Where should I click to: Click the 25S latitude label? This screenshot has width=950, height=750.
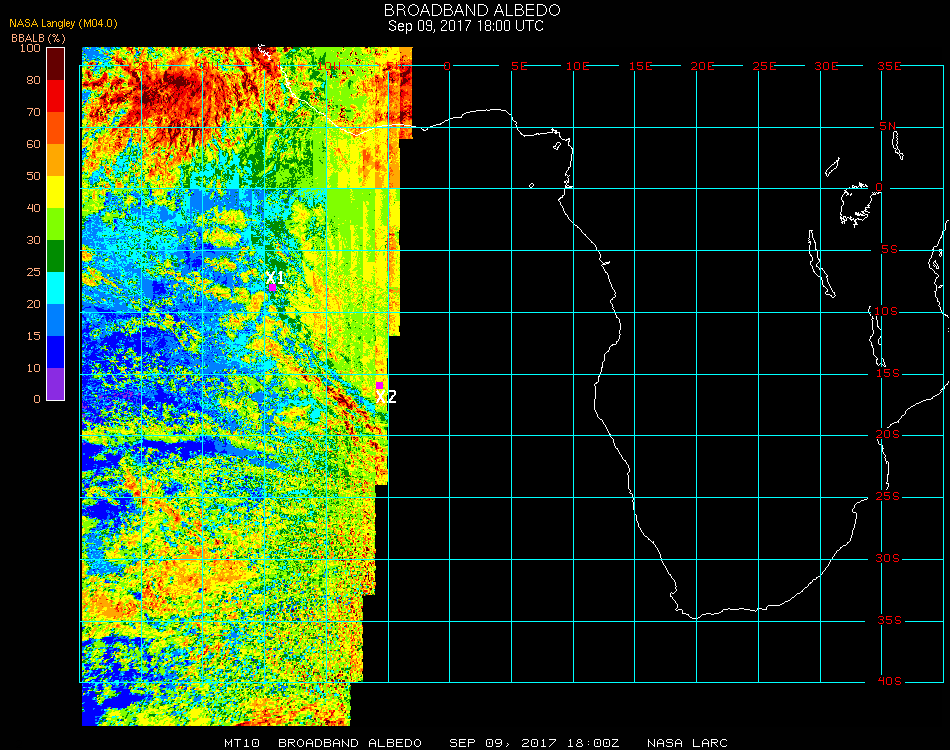click(888, 497)
